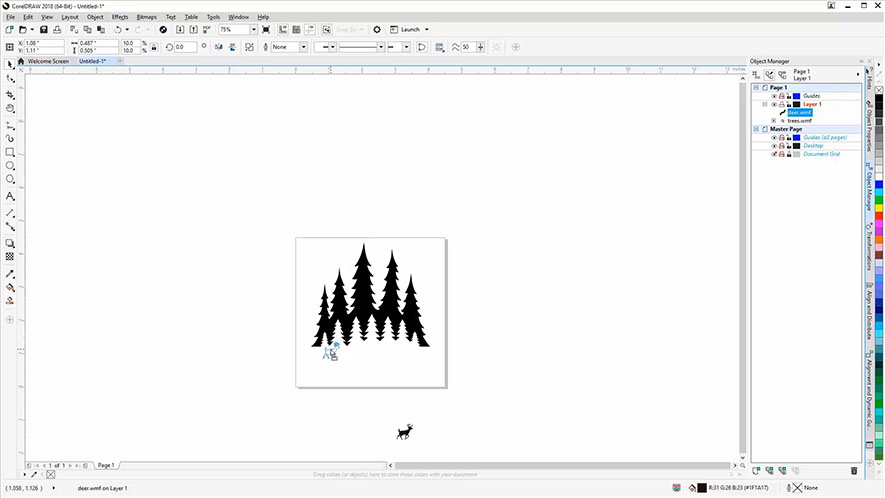Hide Layer 1 using its eye icon
885x498 pixels.
(x=774, y=104)
